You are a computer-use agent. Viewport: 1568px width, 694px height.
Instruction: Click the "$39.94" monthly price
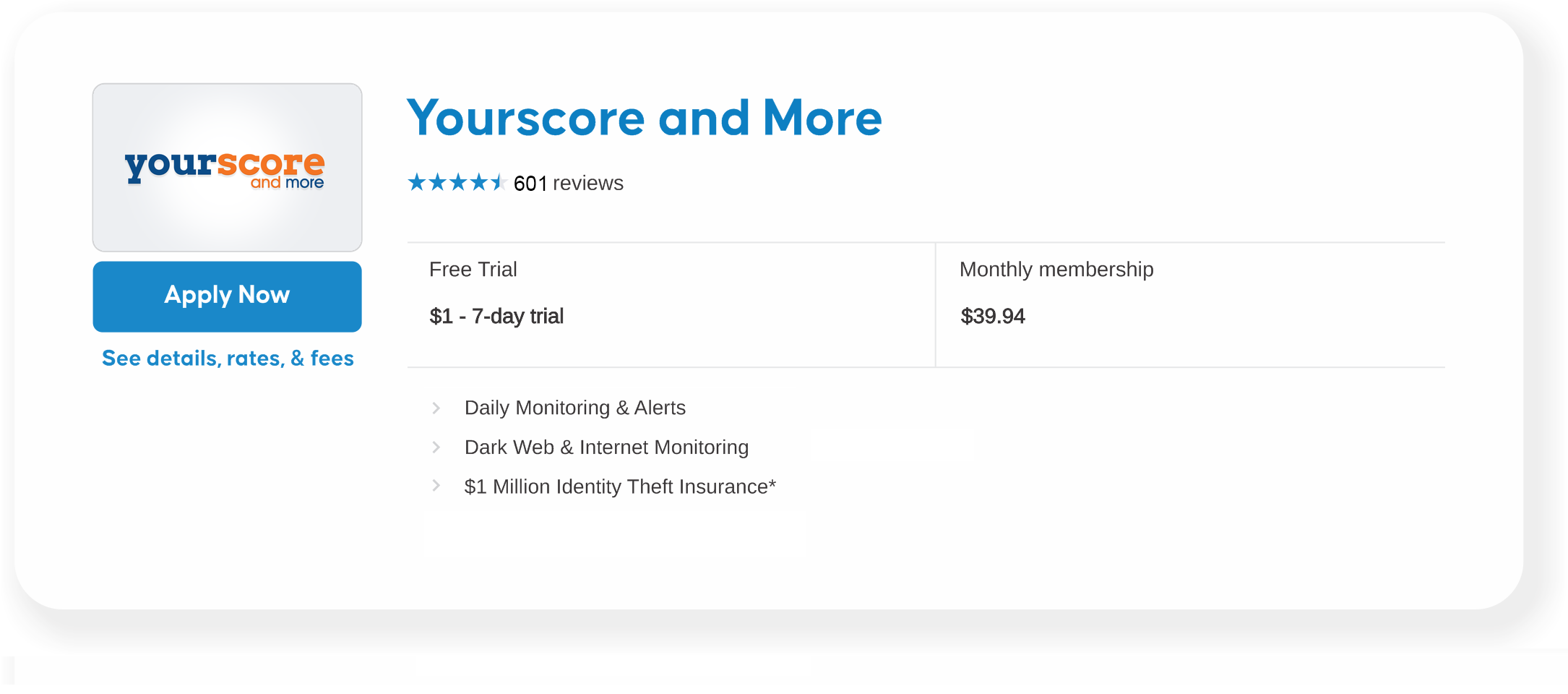[993, 316]
